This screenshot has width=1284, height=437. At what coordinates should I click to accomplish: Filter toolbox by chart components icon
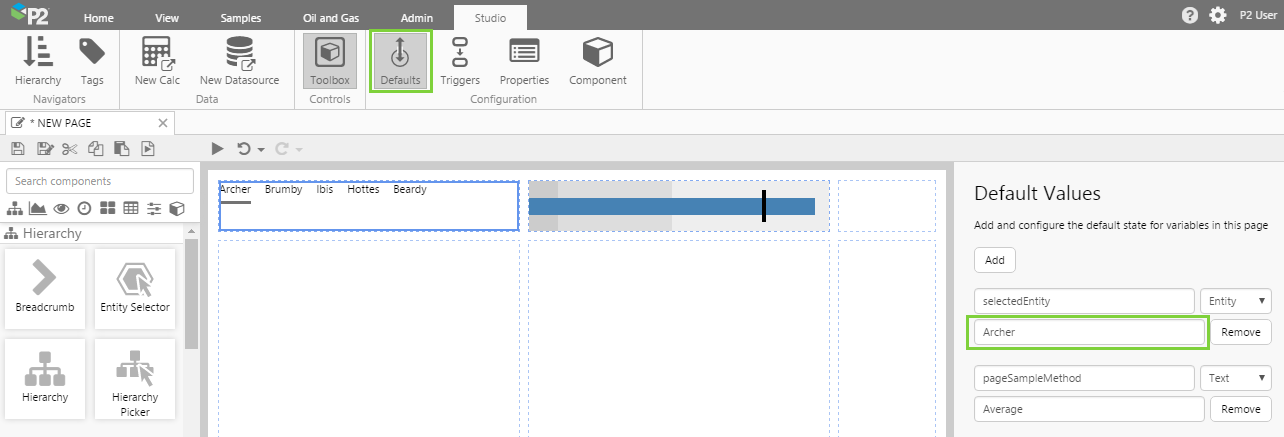click(x=38, y=209)
